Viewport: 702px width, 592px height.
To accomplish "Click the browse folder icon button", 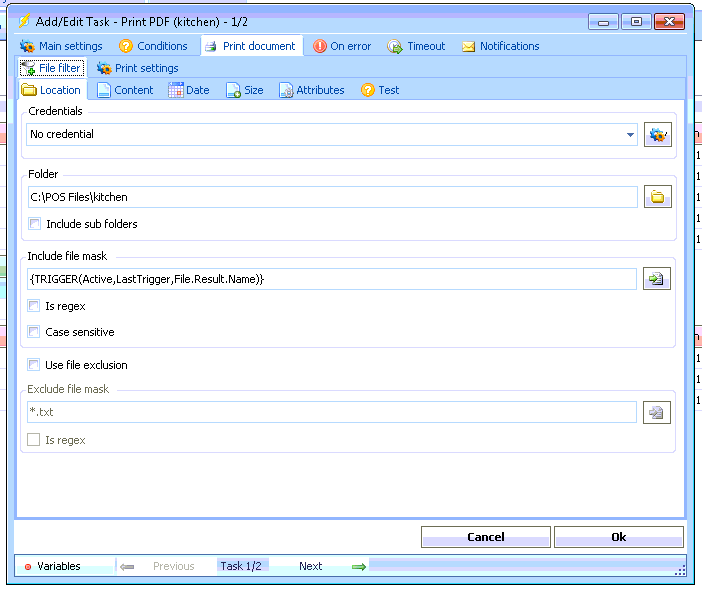I will pyautogui.click(x=657, y=197).
